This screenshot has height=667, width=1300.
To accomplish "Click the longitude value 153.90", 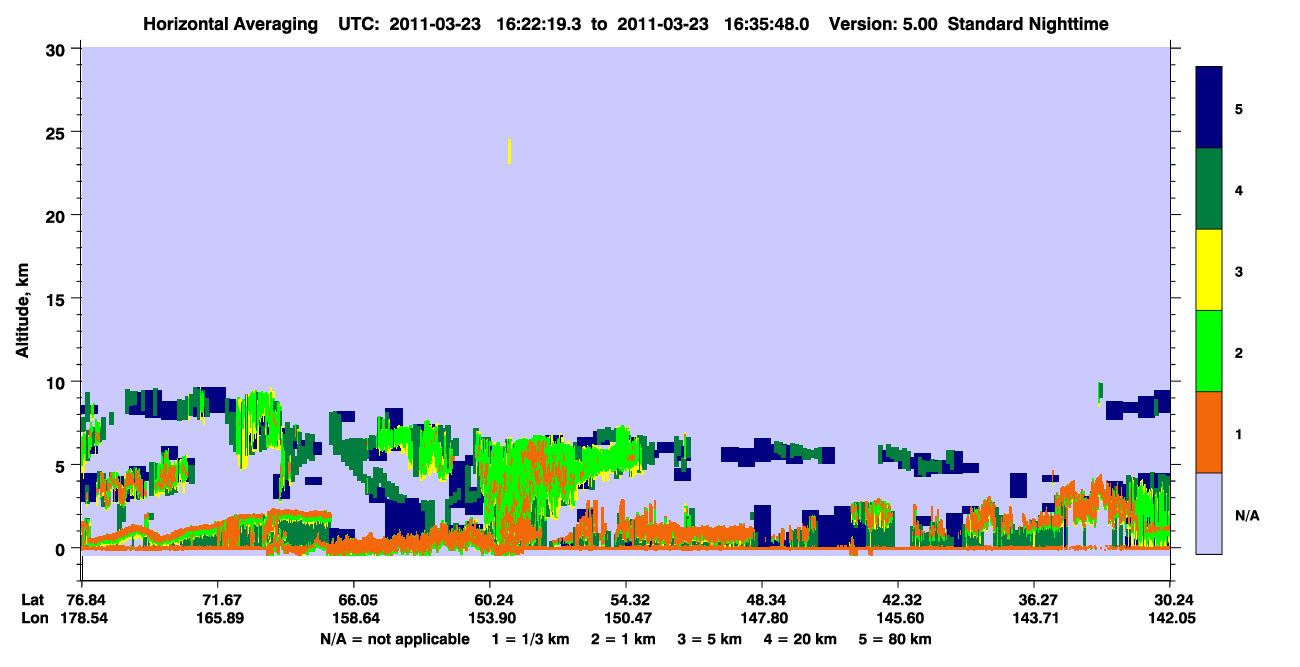I will pyautogui.click(x=490, y=619).
